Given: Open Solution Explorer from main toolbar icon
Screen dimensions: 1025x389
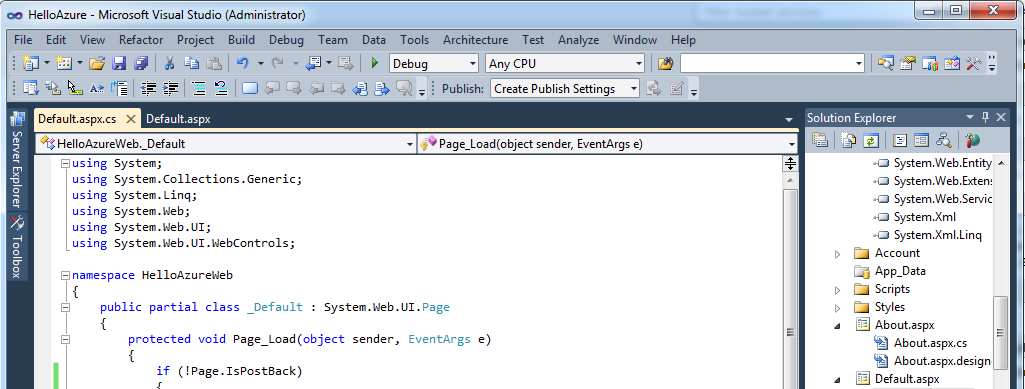Looking at the screenshot, I should click(x=886, y=63).
